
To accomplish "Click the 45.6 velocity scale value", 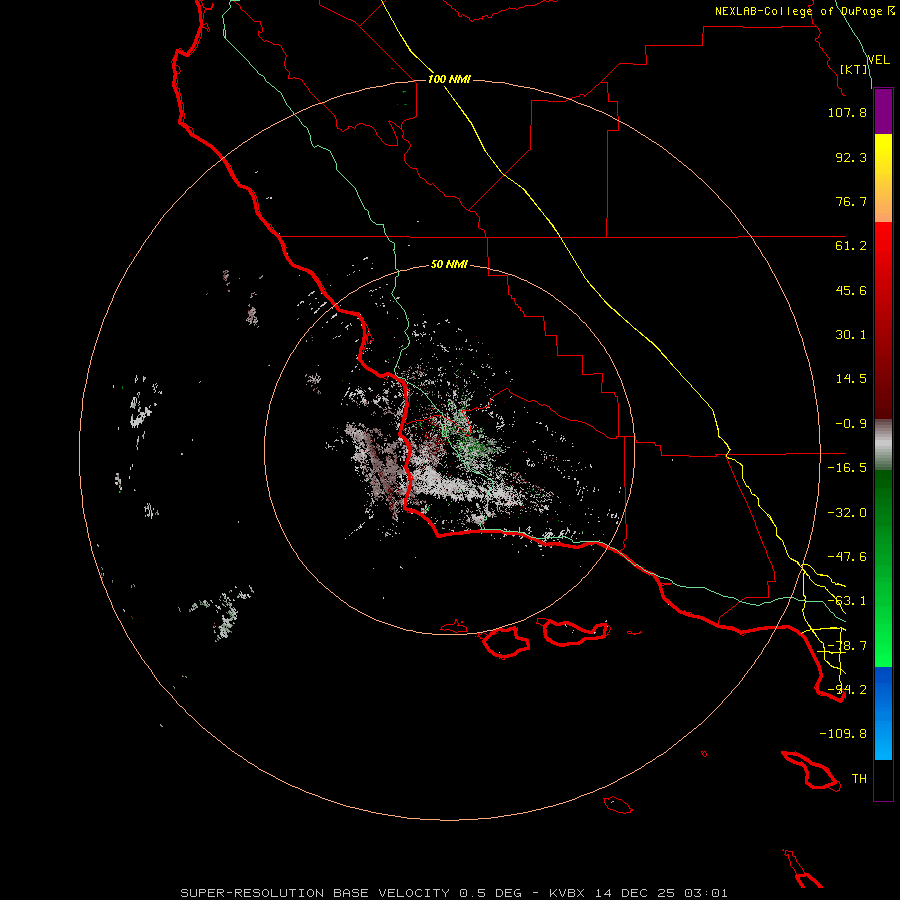I will coord(851,290).
